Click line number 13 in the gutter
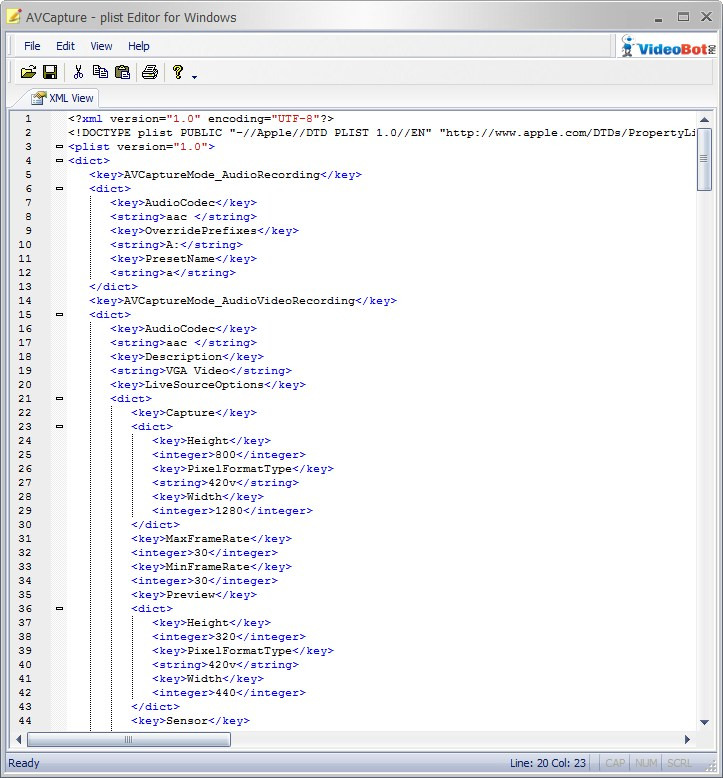Image resolution: width=723 pixels, height=778 pixels. pyautogui.click(x=25, y=287)
